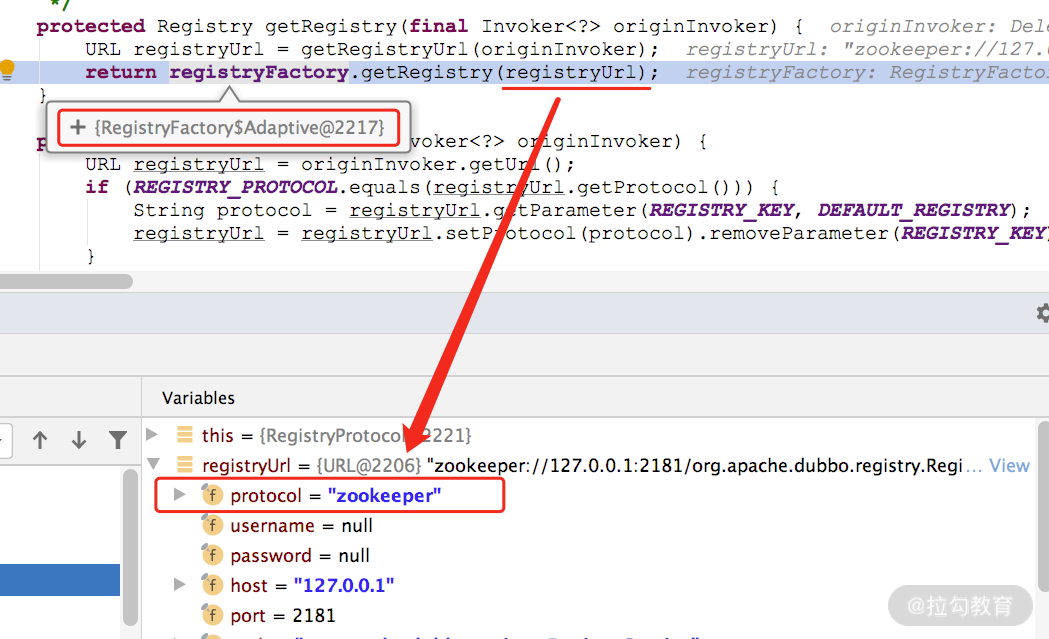Select the highlighted frame in frames list
Image resolution: width=1049 pixels, height=639 pixels.
pos(60,580)
